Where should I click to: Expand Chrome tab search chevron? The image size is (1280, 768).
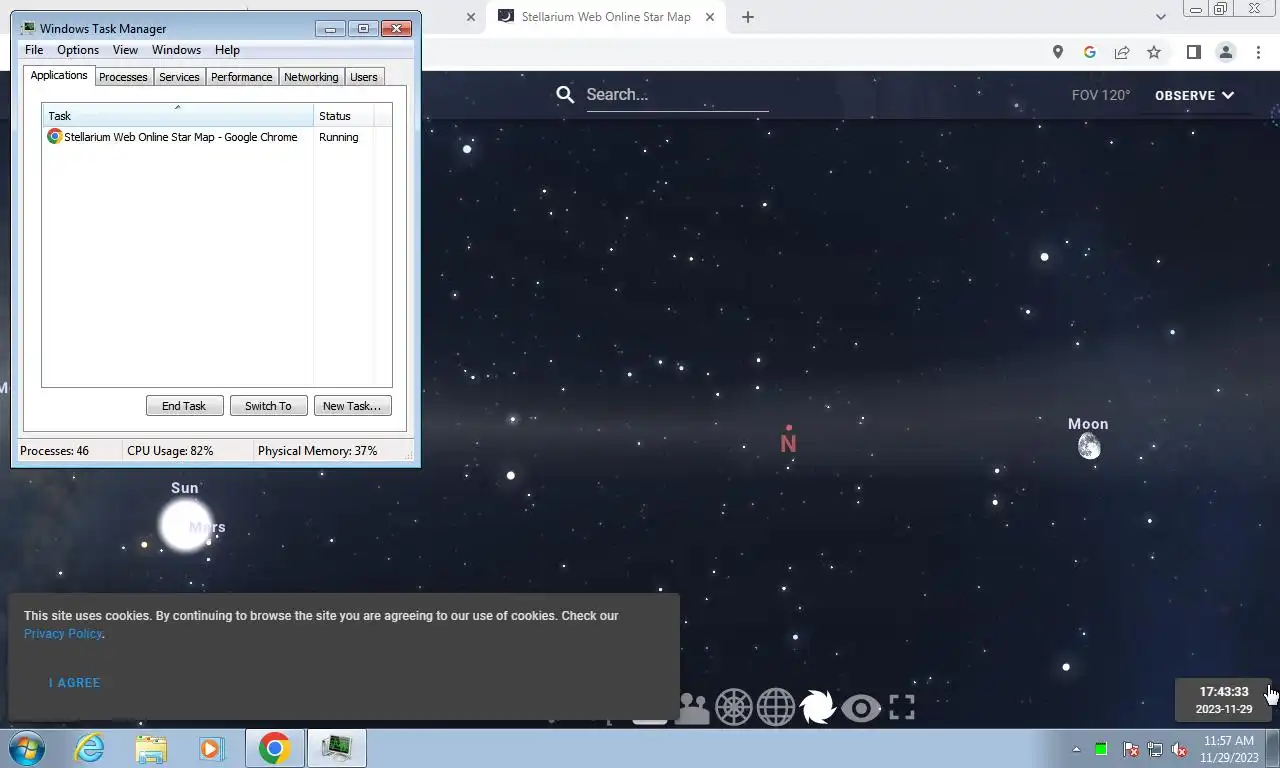point(1160,17)
